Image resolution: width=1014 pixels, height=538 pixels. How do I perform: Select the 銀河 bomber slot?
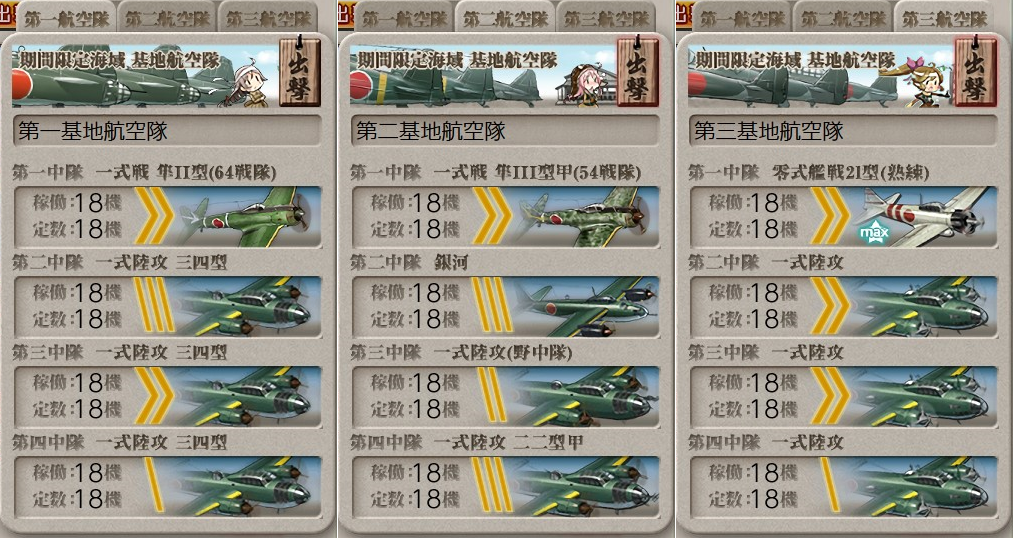click(x=506, y=306)
